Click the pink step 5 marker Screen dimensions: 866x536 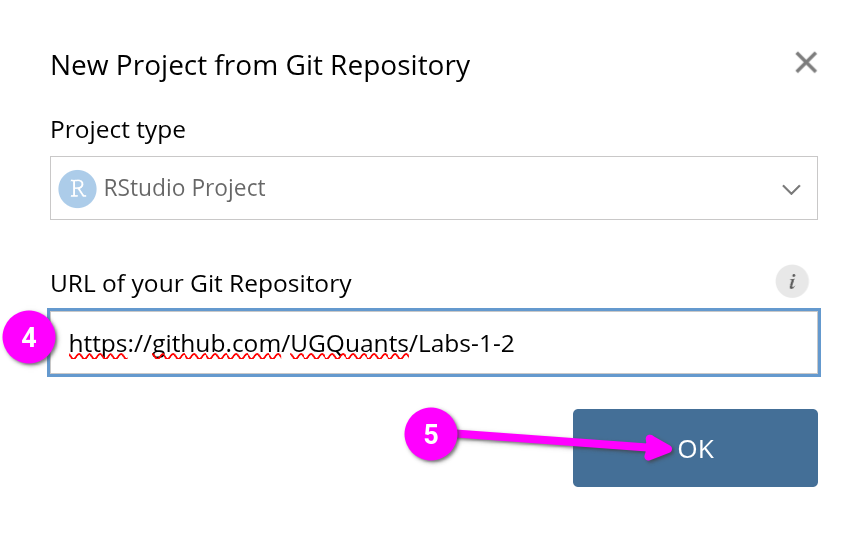[431, 435]
